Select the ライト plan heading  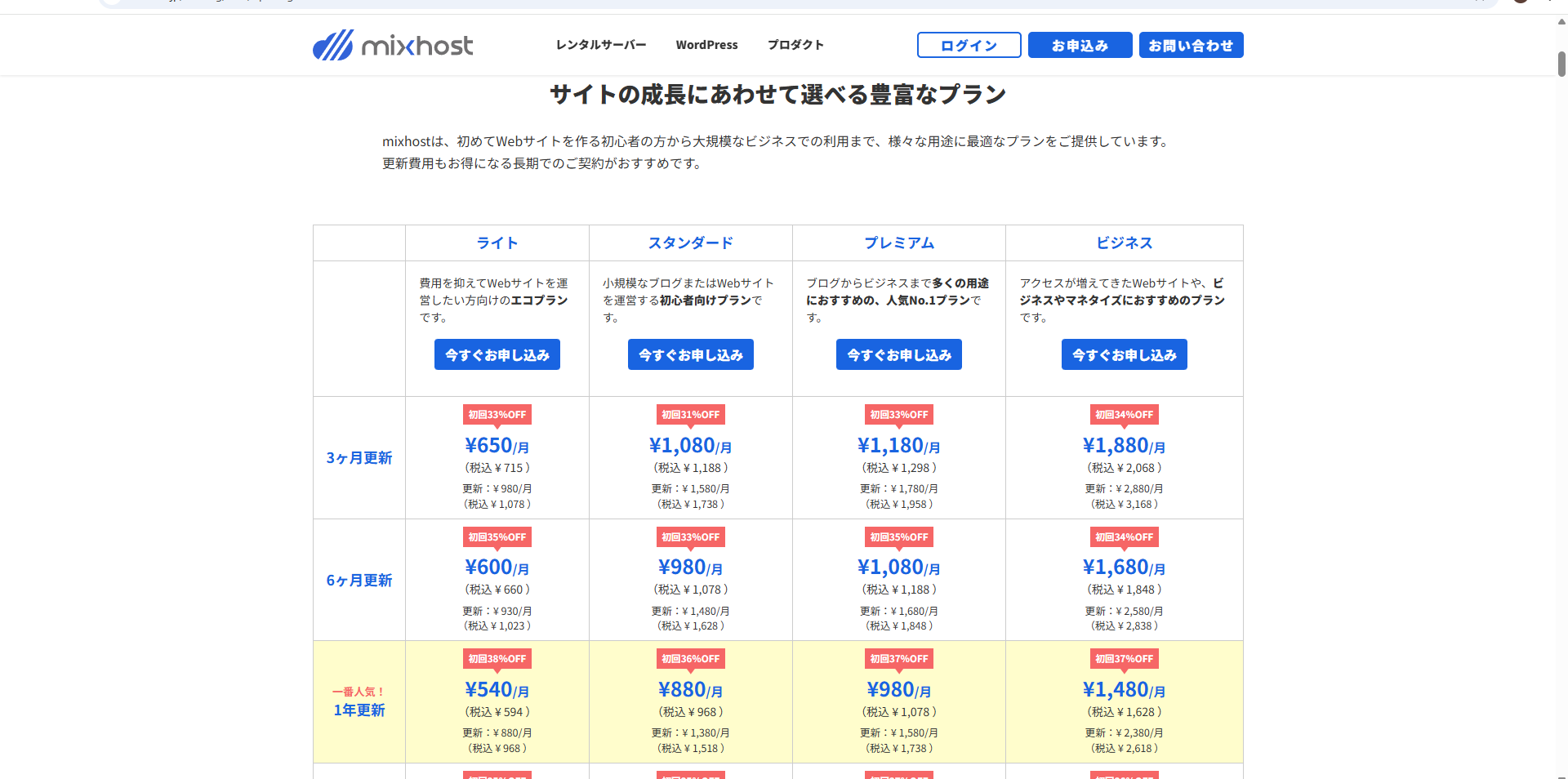(497, 243)
